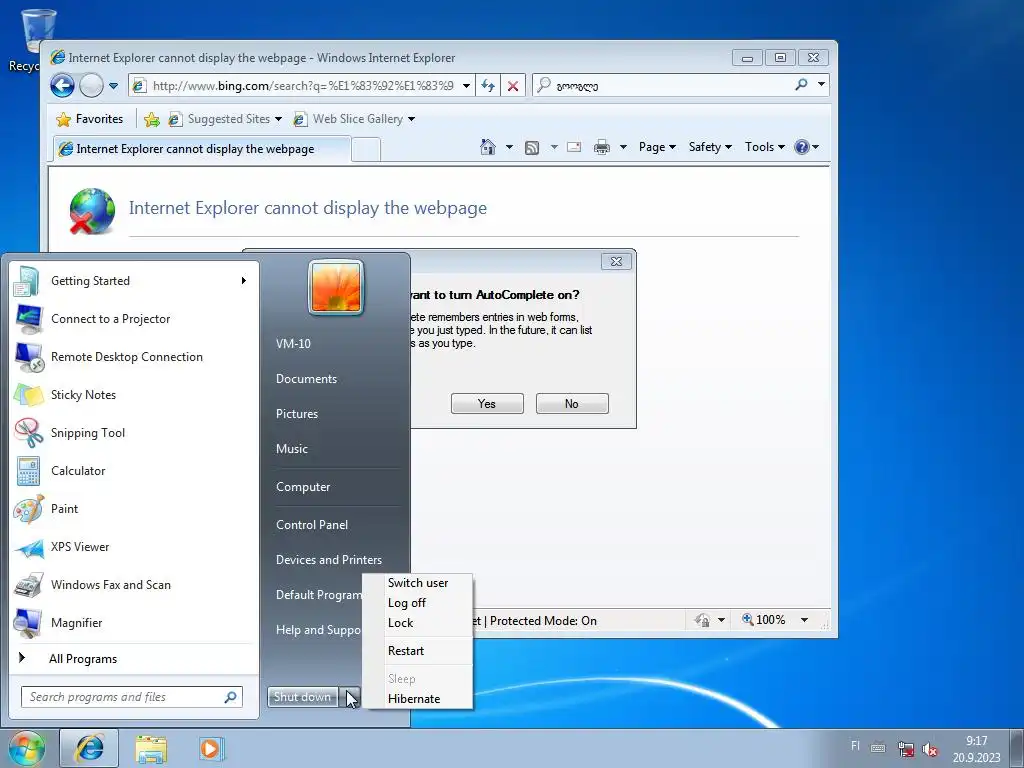Open Sticky Notes
1024x768 pixels.
tap(133, 394)
